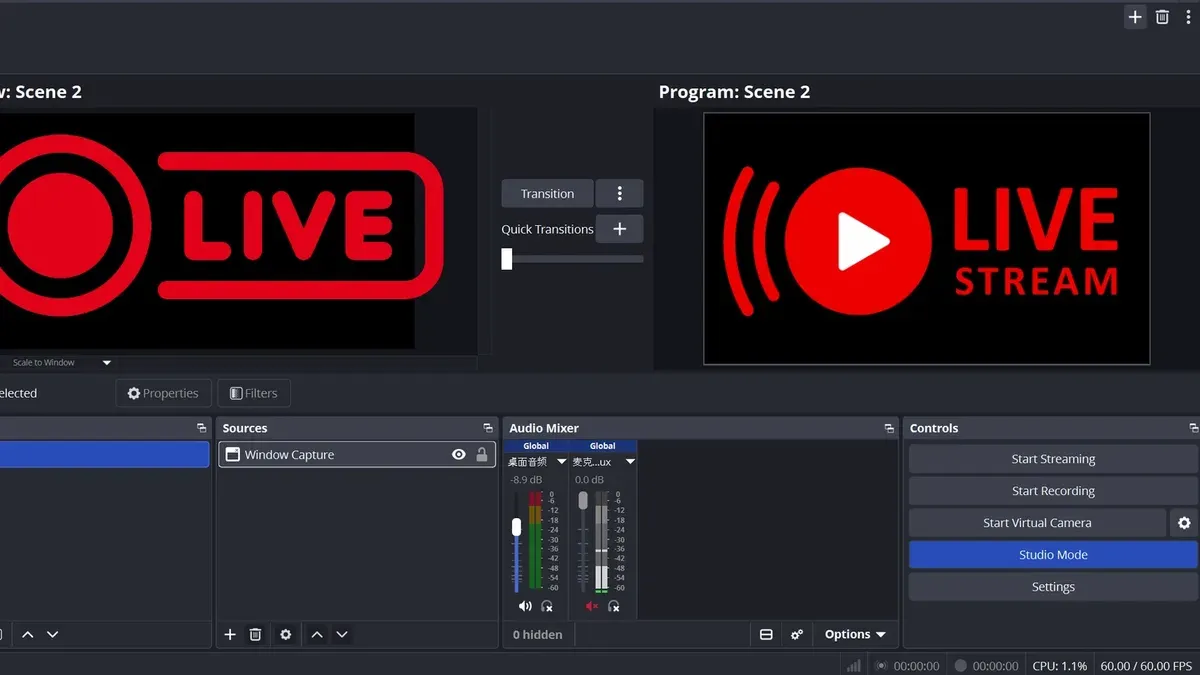Viewport: 1200px width, 675px height.
Task: Add a Quick Transition with plus button
Action: coord(619,229)
